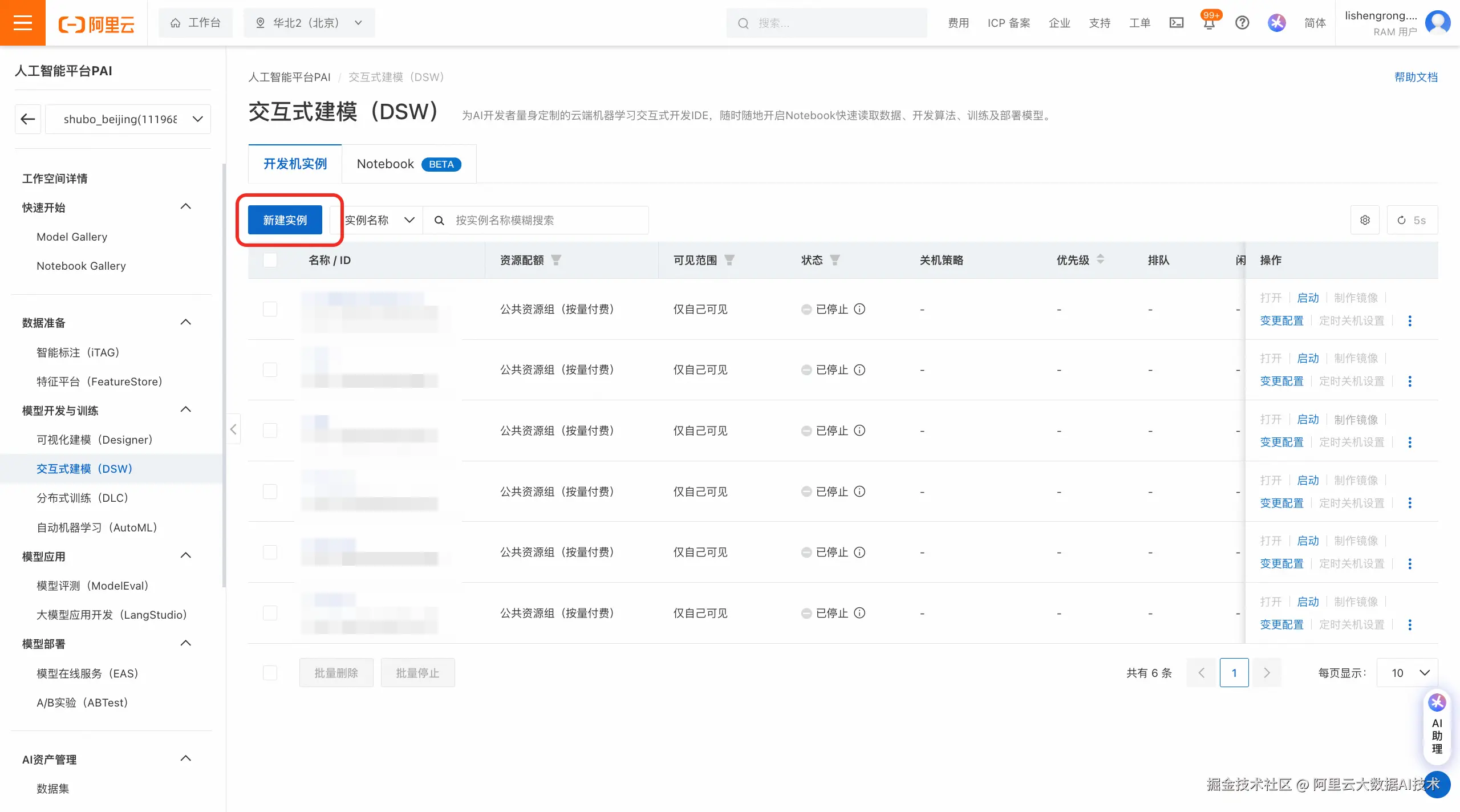Screen dimensions: 1460x812
Task: Collapse 快速开始 section
Action: [185, 207]
